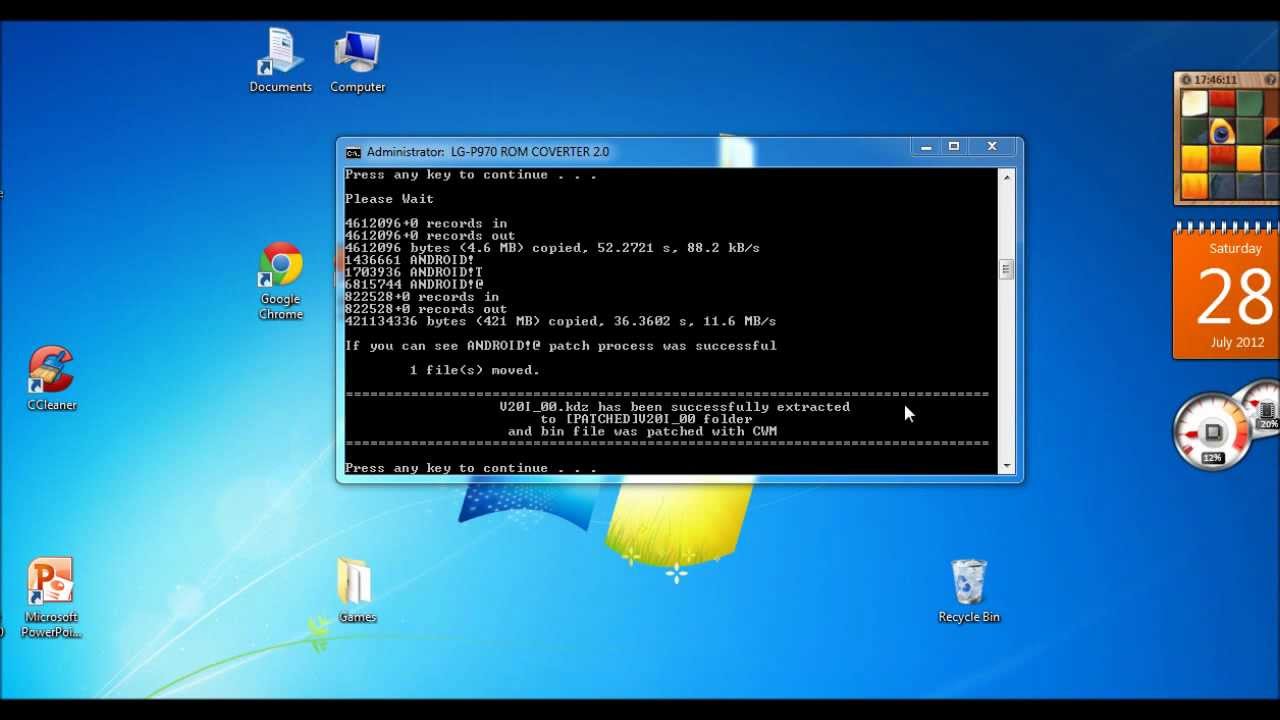Click 'V20I_00.kdz has been successfully extracted' text
The height and width of the screenshot is (720, 1280).
[675, 407]
